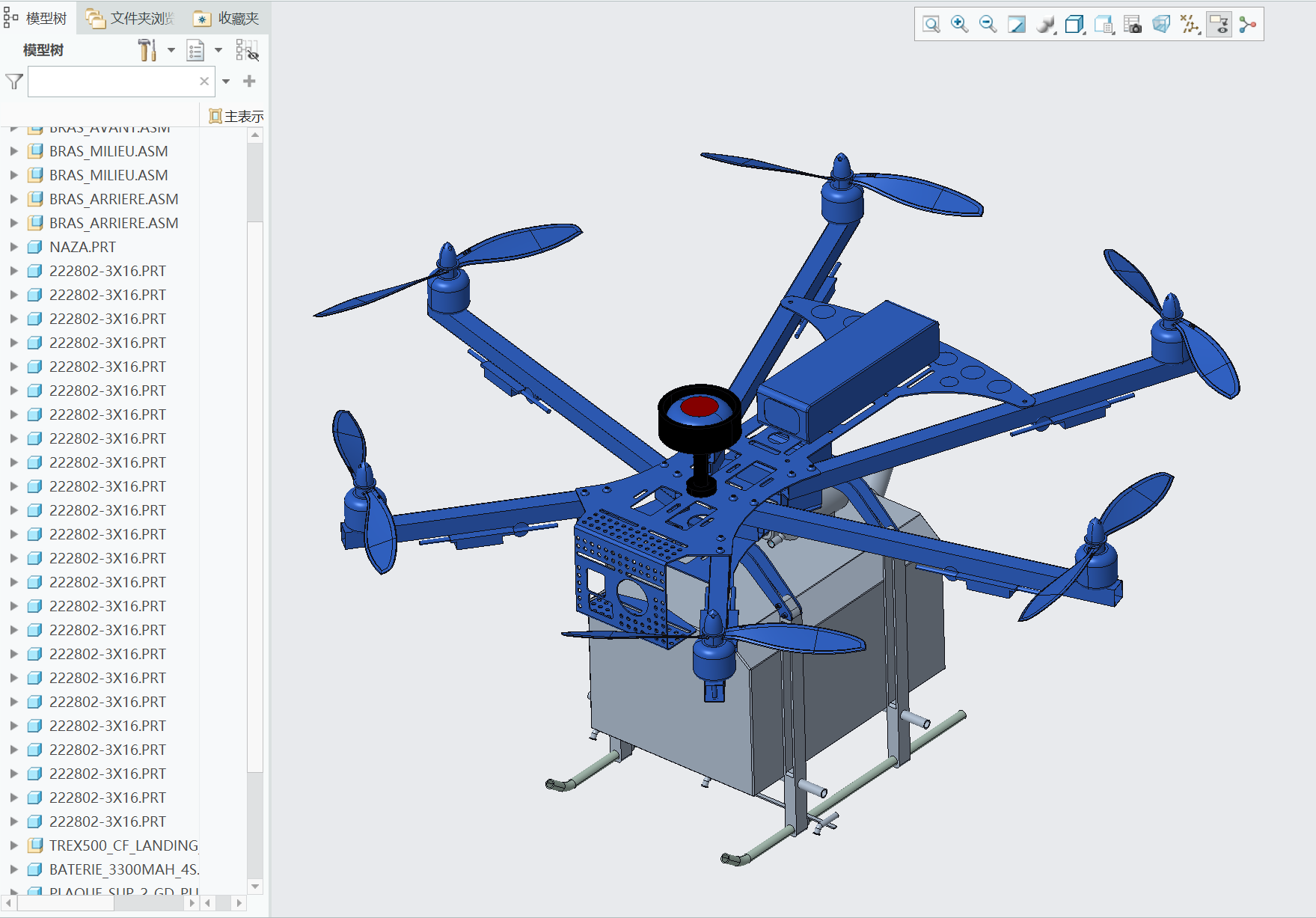Screen dimensions: 1316x918
Task: Click the Zoom Out magnifier icon
Action: coord(988,25)
